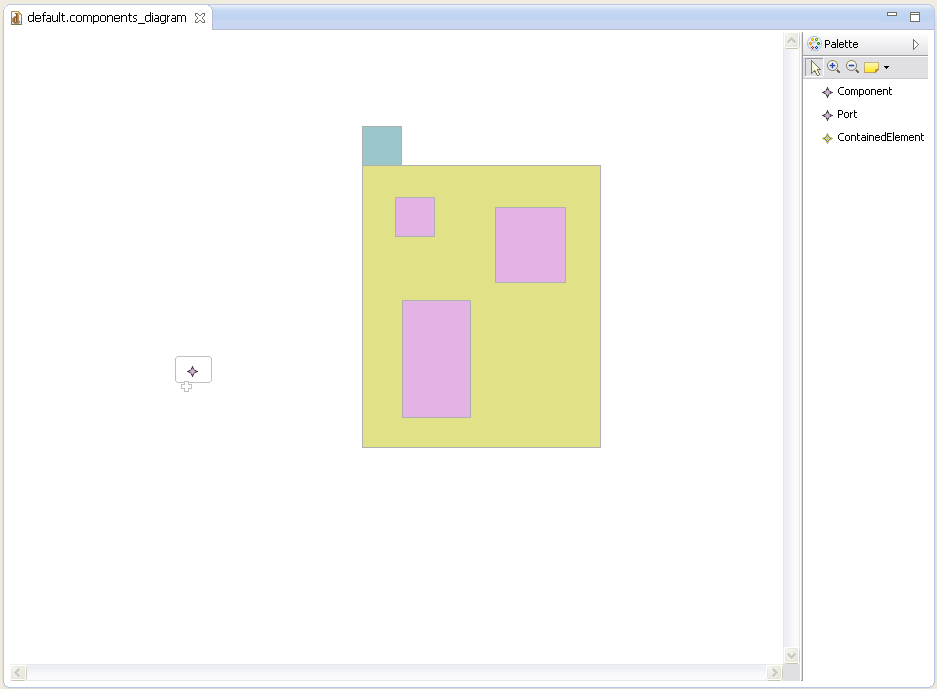The height and width of the screenshot is (689, 937).
Task: Click the Palette header color icon
Action: [814, 44]
